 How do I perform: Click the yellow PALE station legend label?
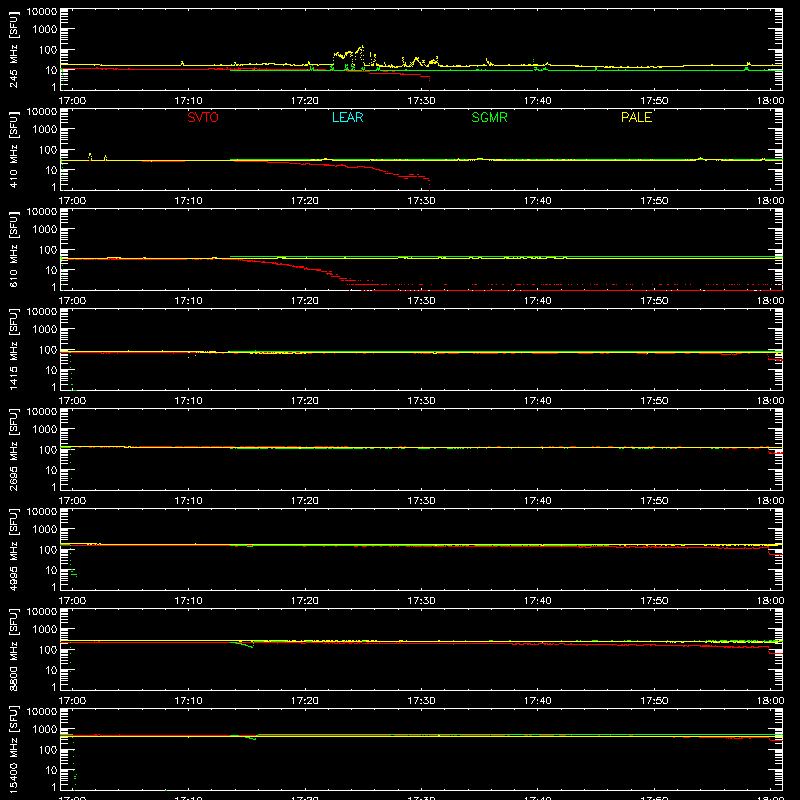[x=636, y=117]
